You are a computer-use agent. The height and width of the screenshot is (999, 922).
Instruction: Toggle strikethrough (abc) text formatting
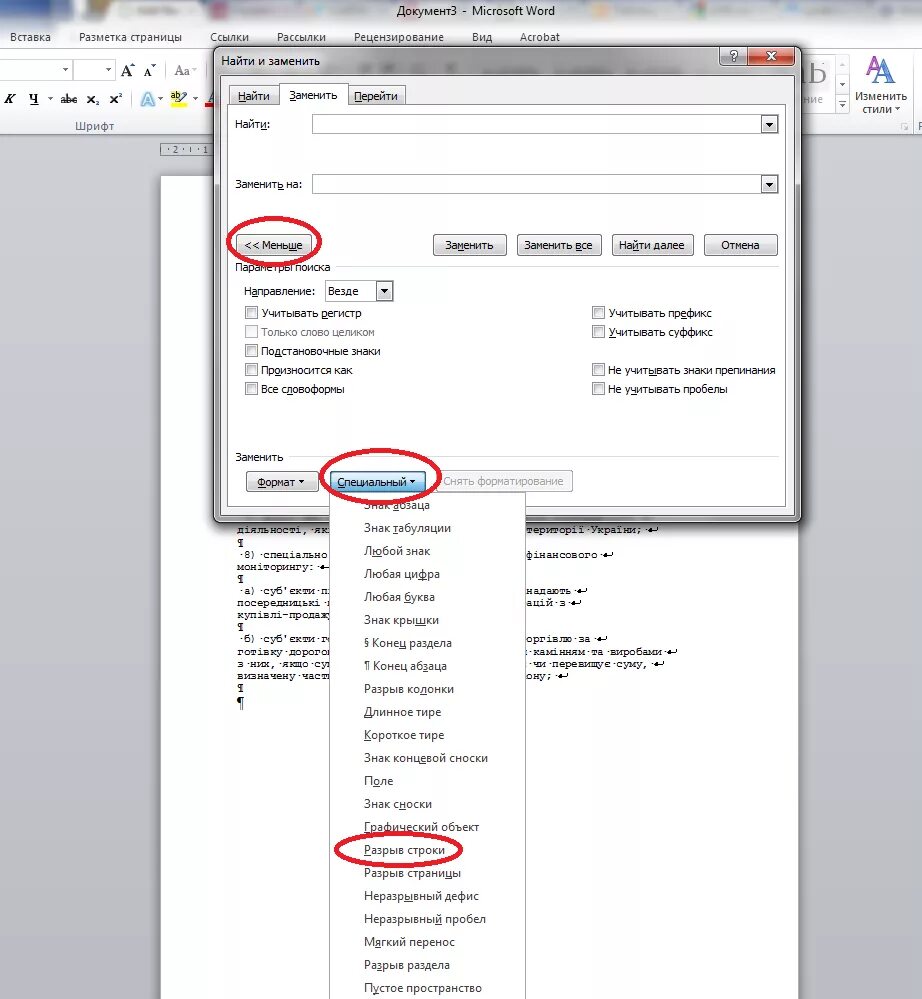(x=68, y=99)
